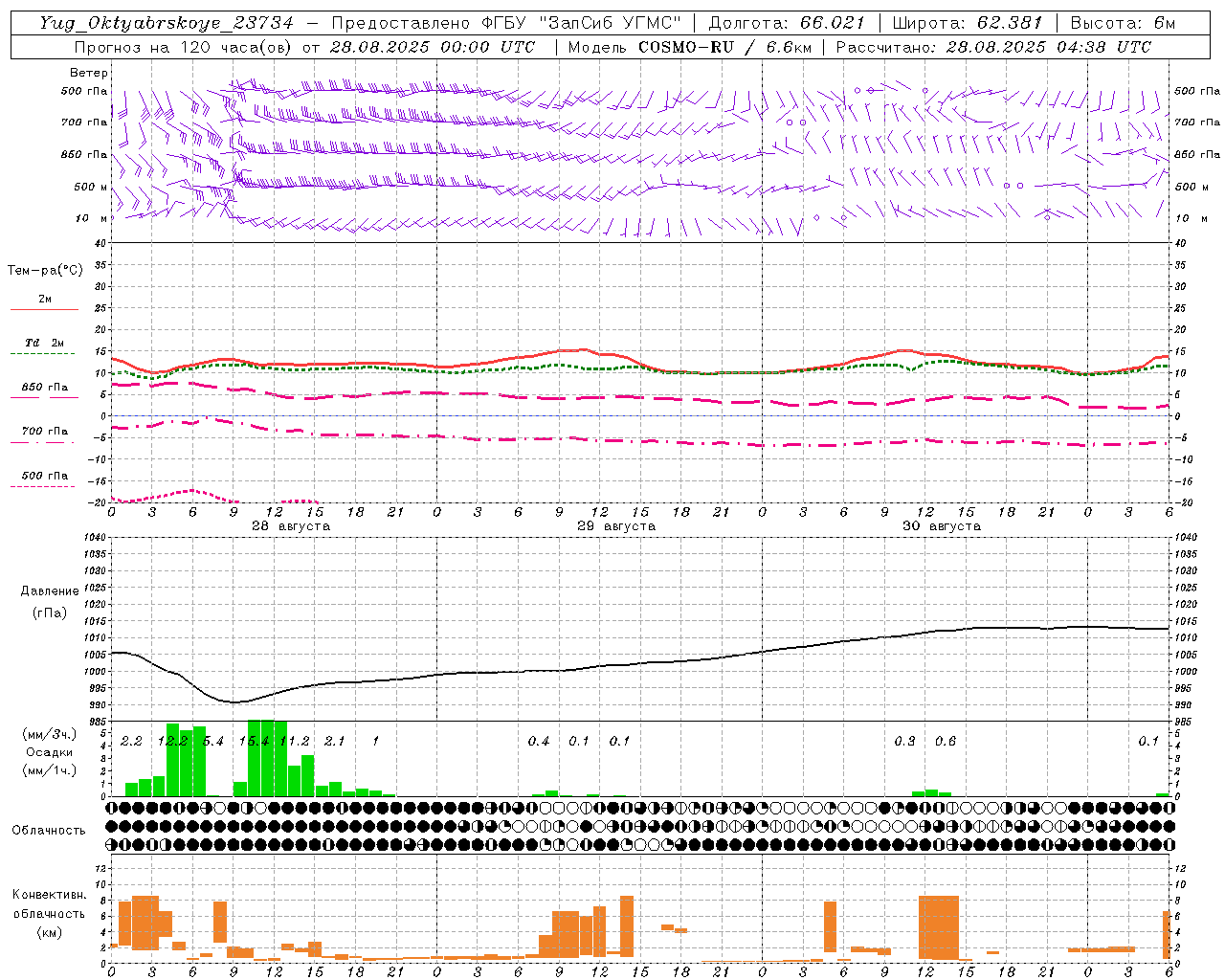Select the 0.4 precipitation total value
This screenshot has width=1225, height=980.
point(539,741)
